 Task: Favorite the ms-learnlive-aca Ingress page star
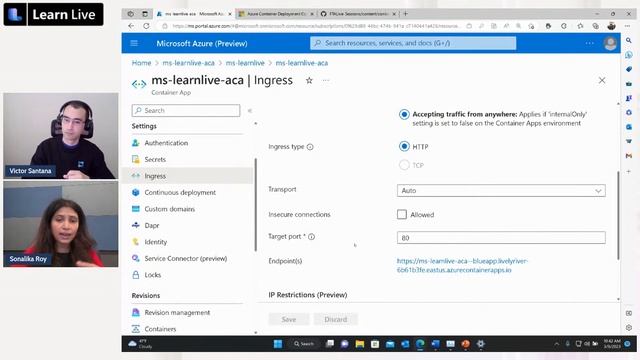click(x=309, y=80)
